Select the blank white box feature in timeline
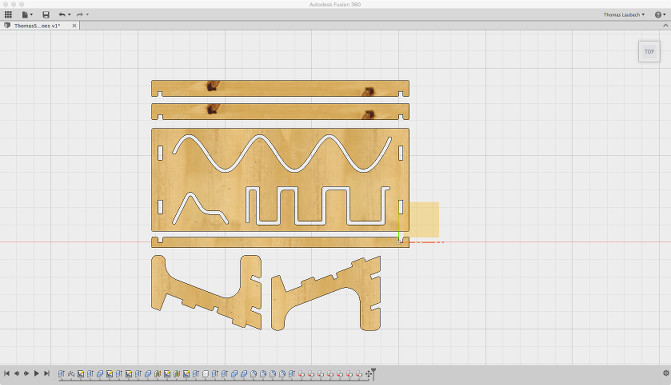 tap(205, 374)
